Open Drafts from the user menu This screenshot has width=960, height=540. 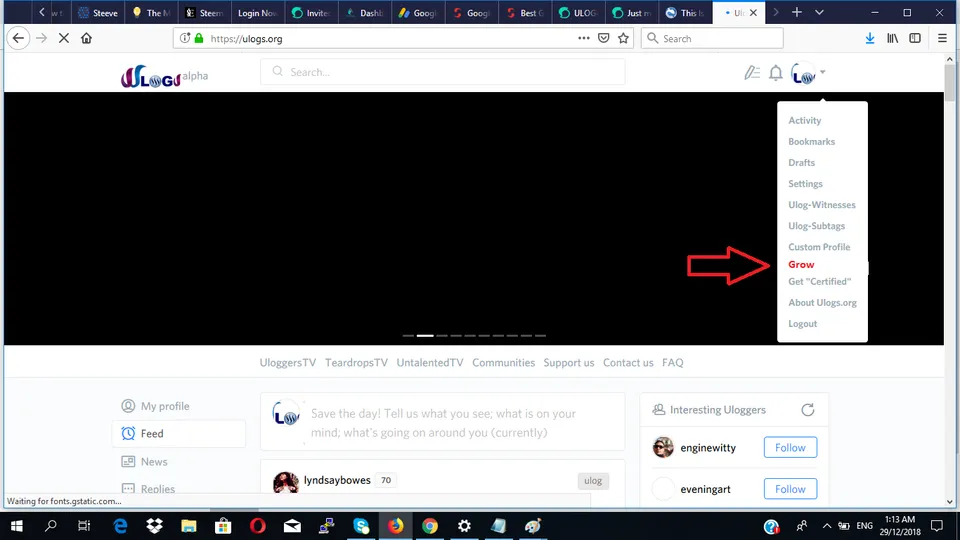(801, 163)
